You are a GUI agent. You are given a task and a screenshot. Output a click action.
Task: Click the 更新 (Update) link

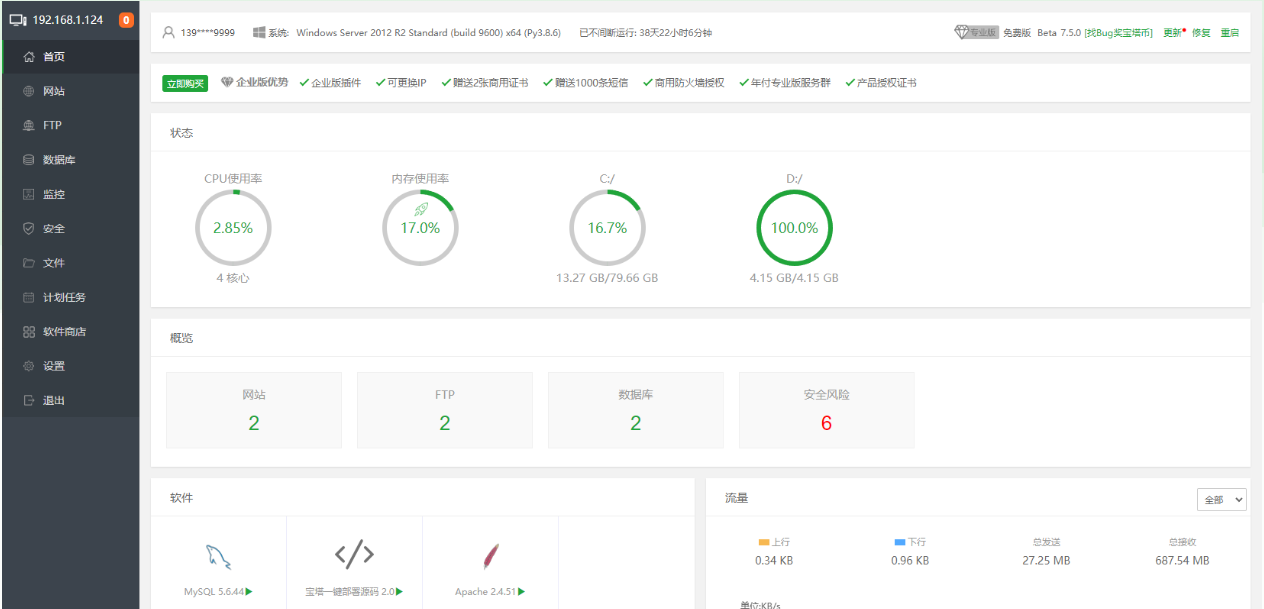pyautogui.click(x=1171, y=32)
